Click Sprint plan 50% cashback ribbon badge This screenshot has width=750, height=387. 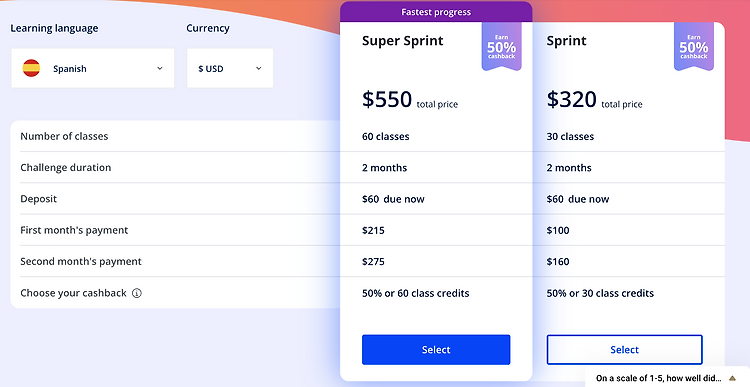694,47
